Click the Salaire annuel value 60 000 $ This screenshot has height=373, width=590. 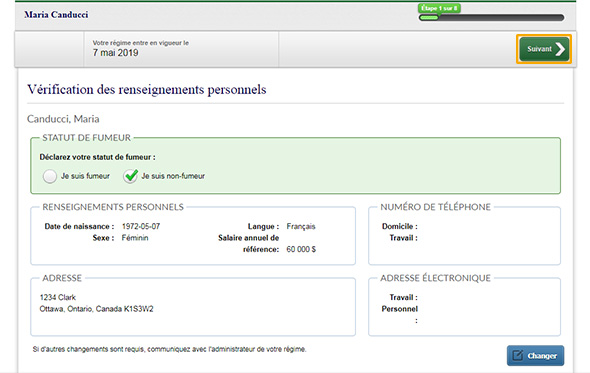click(x=301, y=249)
